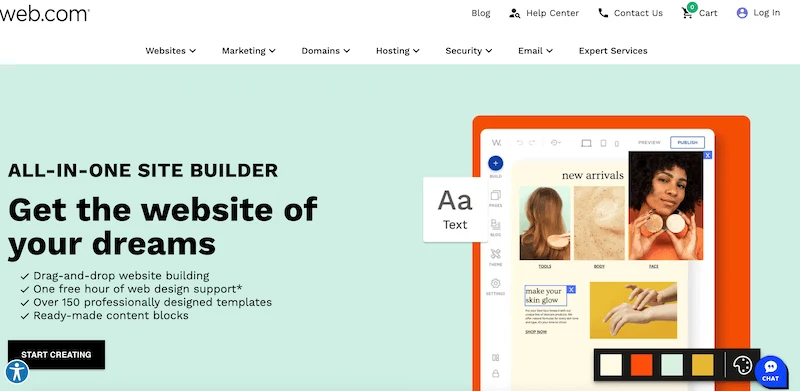Expand the Websites menu
This screenshot has width=800, height=391.
[170, 51]
